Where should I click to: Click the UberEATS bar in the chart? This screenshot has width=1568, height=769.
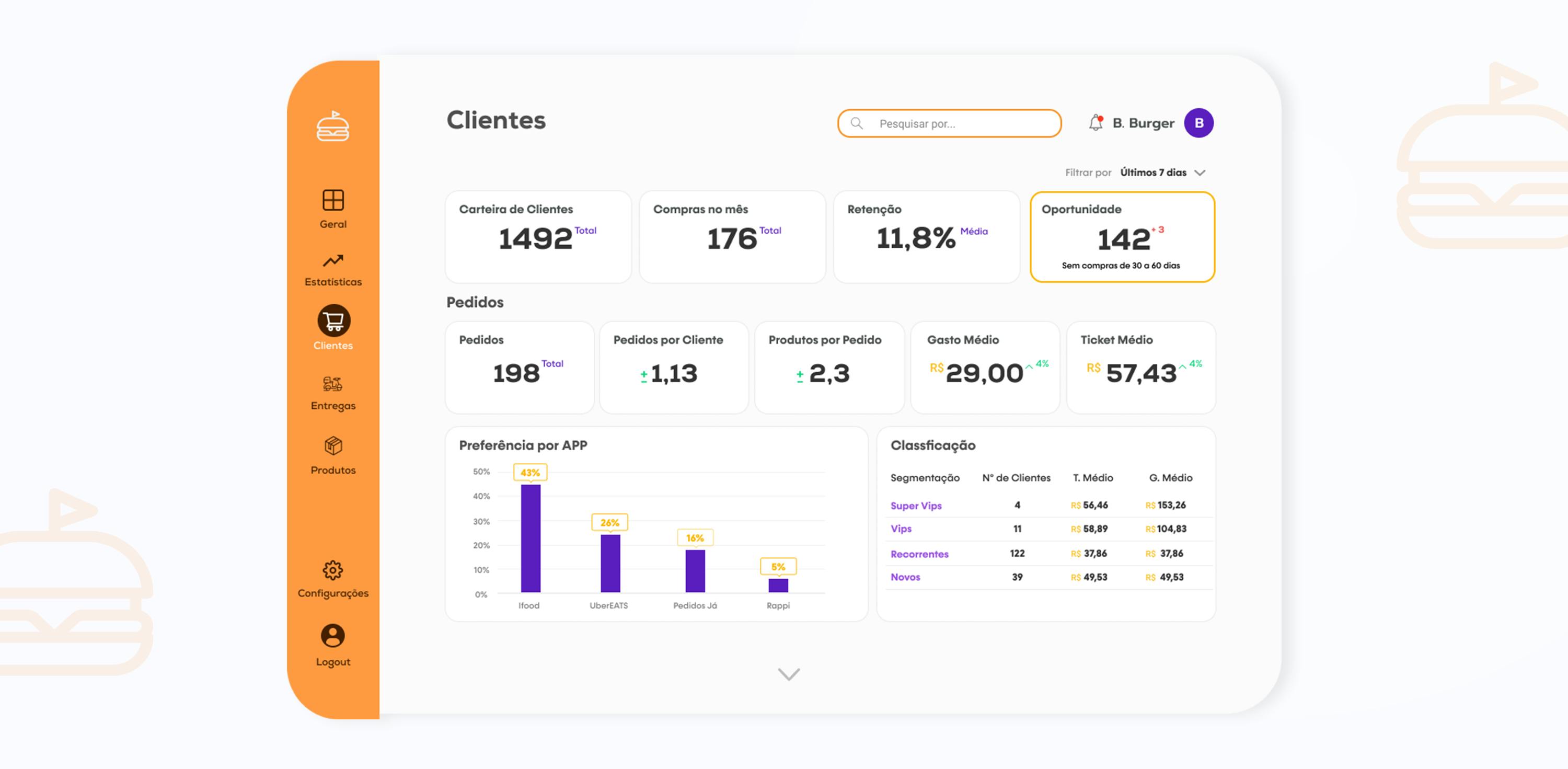coord(610,563)
